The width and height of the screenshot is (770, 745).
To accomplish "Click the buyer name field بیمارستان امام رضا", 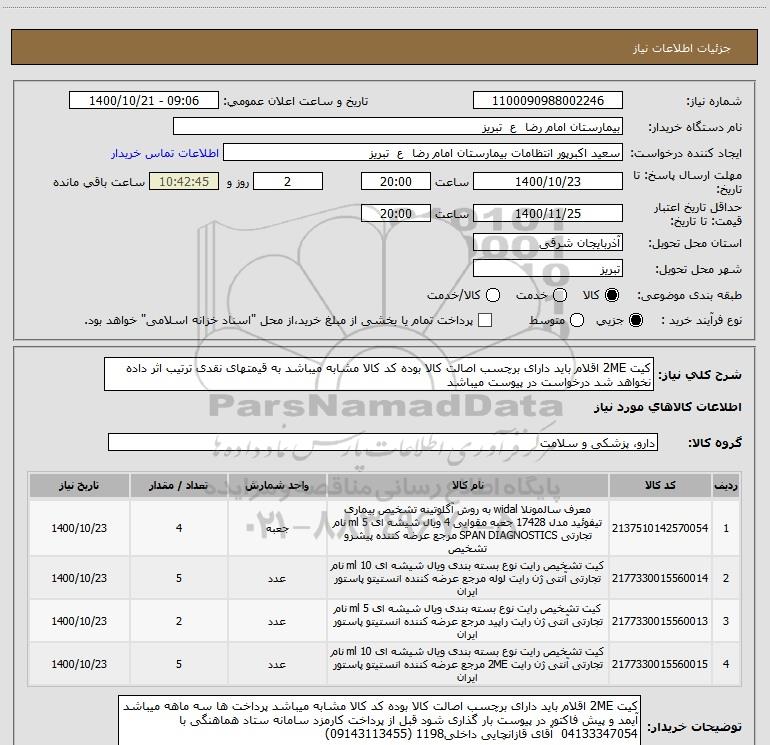I will (x=398, y=127).
